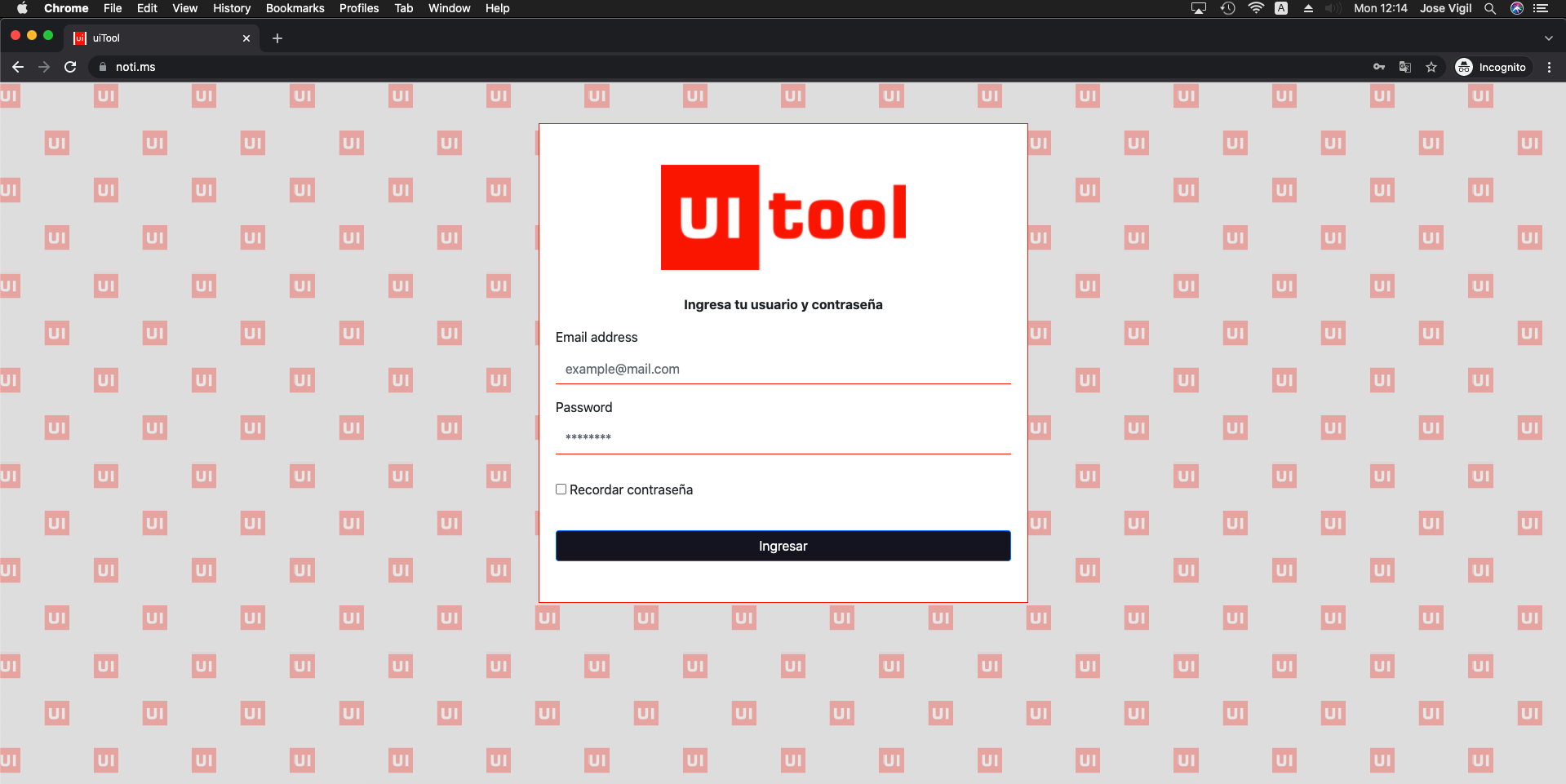Bookmark this page with the star icon
Viewport: 1566px width, 784px height.
[x=1431, y=67]
